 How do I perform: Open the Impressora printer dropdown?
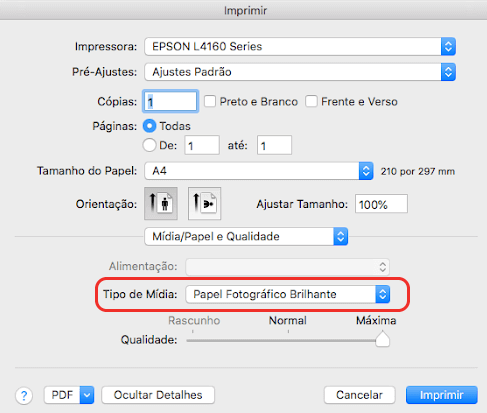tap(300, 46)
